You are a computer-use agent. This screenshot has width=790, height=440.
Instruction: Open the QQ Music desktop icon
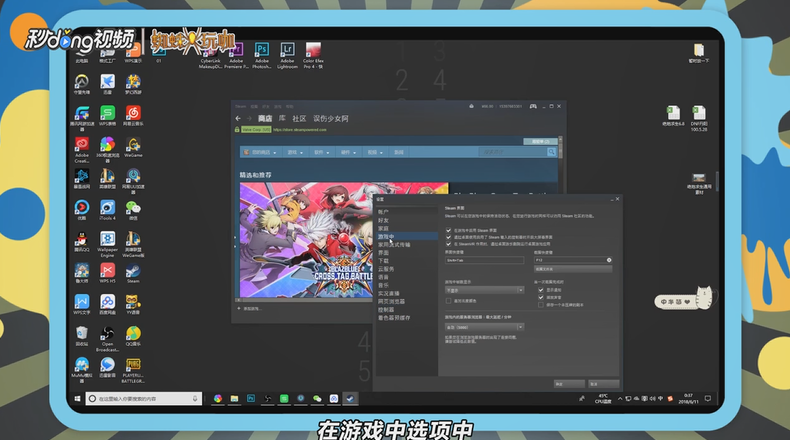[x=133, y=336]
